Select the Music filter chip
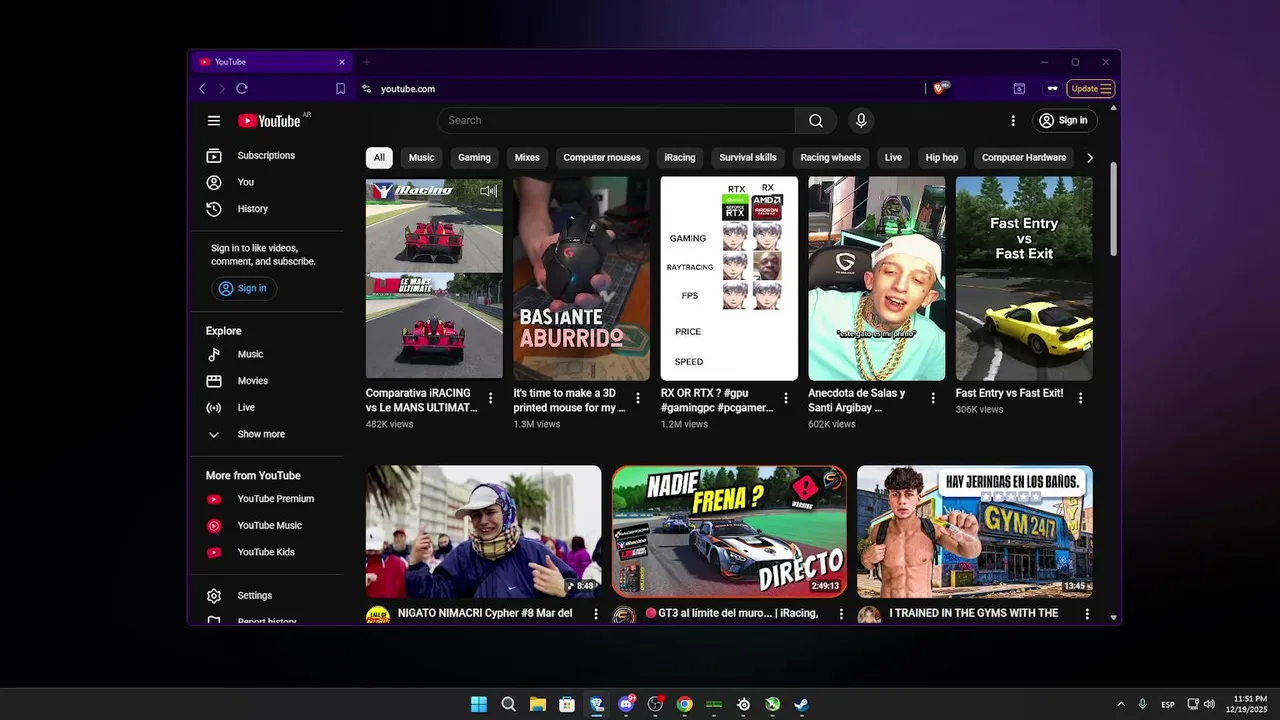 (x=422, y=158)
